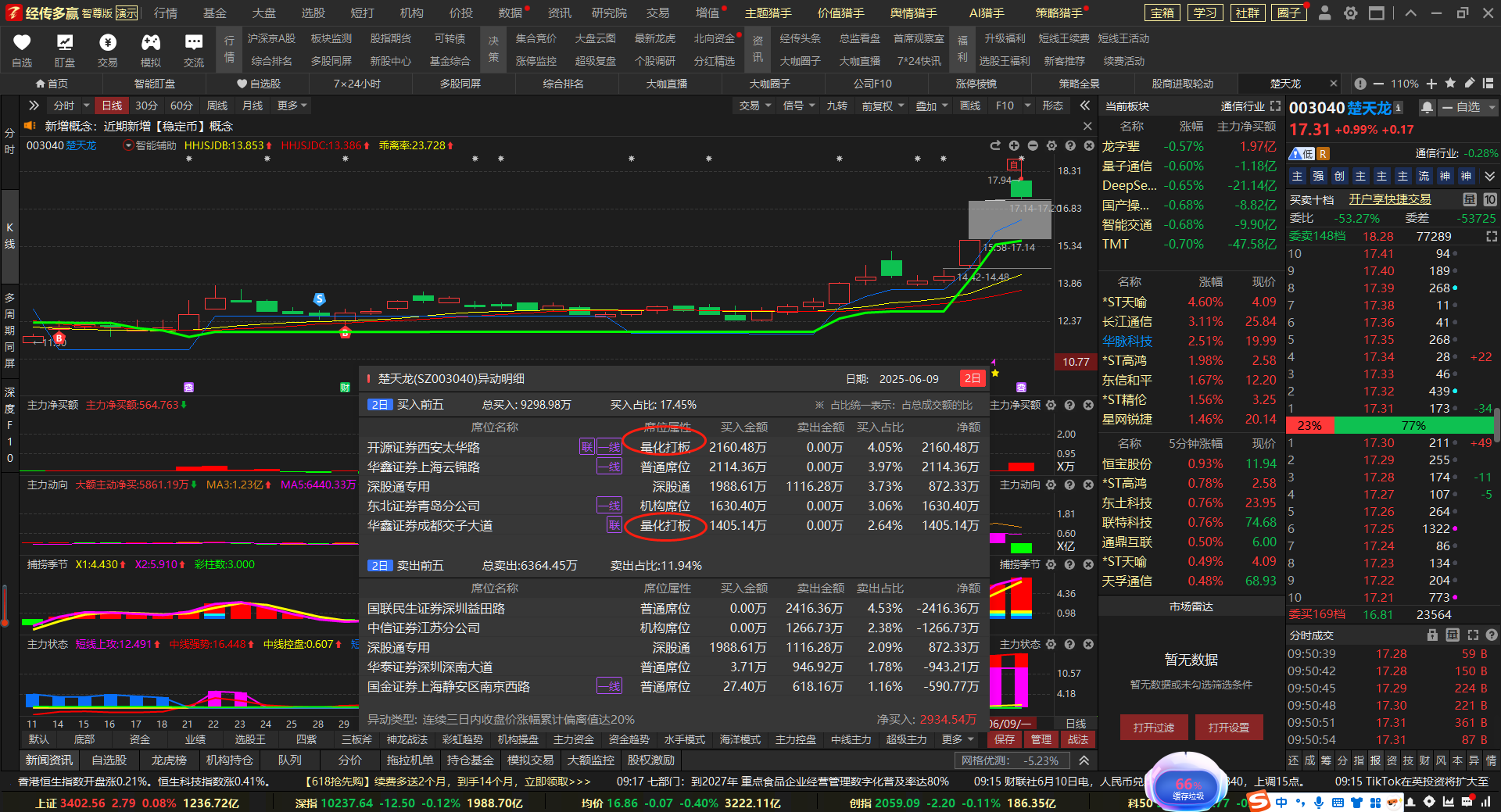Screen dimensions: 1501x812
Task: Open the 分时 dropdown arrow
Action: [86, 106]
